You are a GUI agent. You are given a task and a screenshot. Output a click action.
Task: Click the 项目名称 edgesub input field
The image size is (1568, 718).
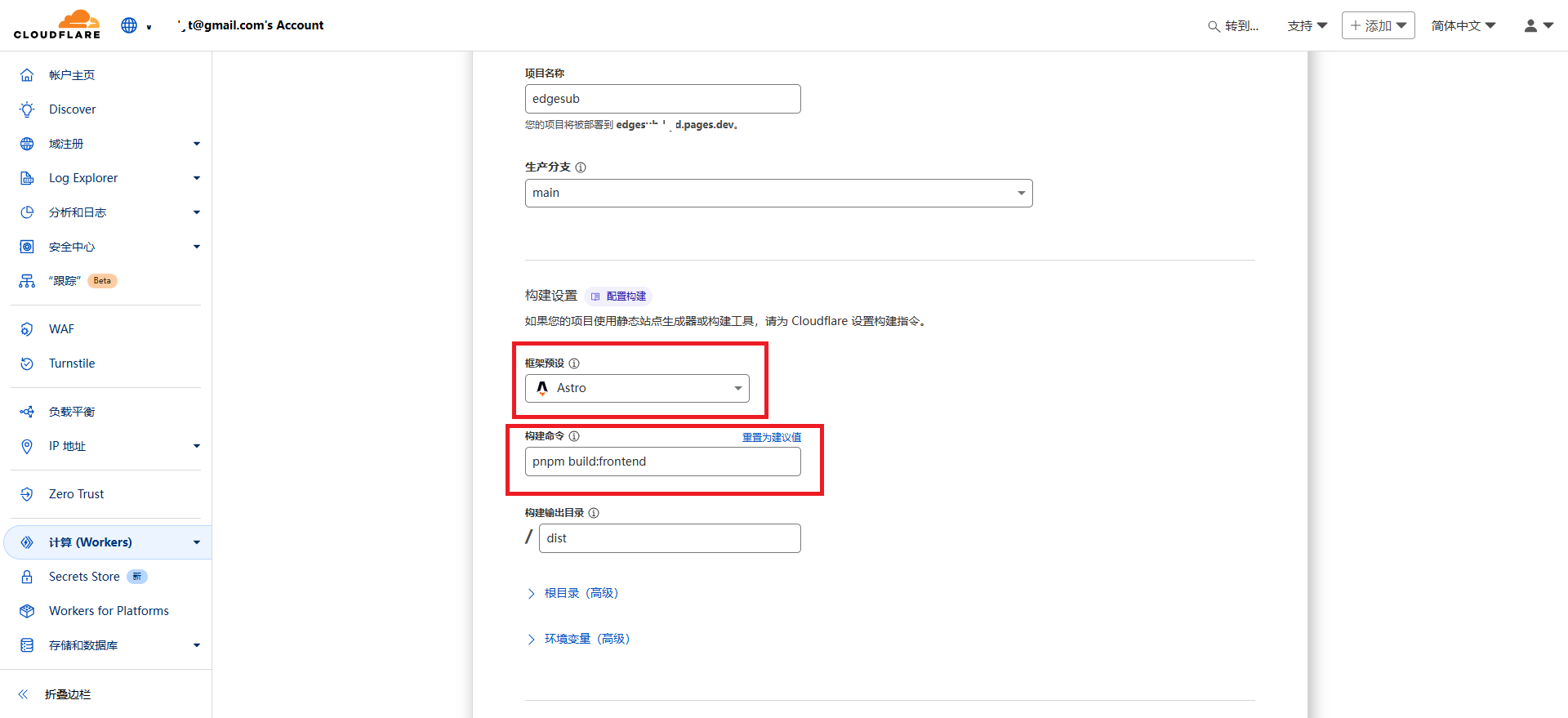coord(662,99)
